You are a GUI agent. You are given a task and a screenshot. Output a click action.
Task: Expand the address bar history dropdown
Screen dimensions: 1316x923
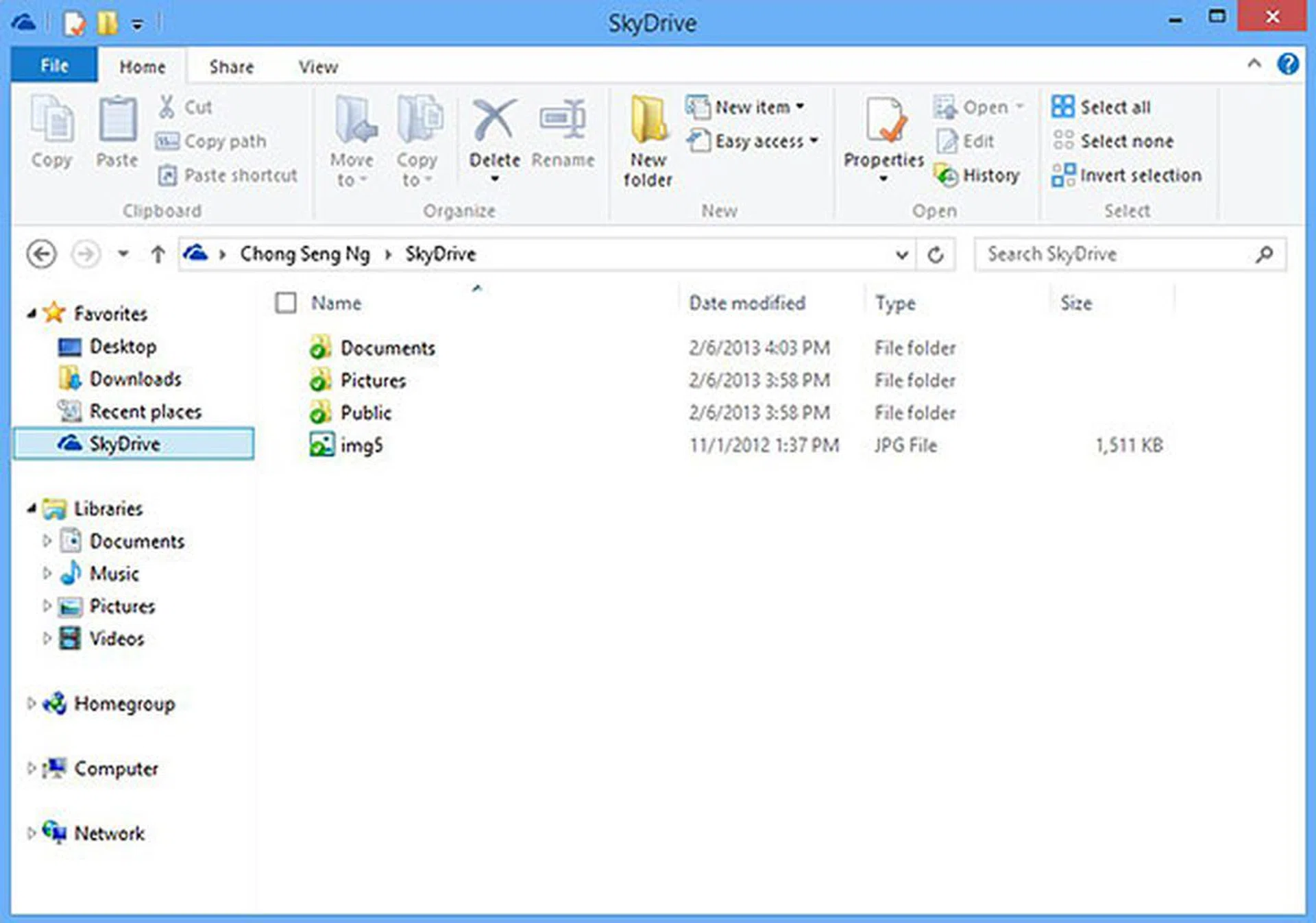tap(901, 255)
